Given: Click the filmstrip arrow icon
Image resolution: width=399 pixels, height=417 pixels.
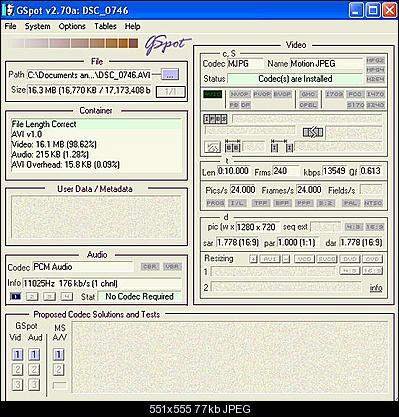Looking at the screenshot, I should click(x=313, y=133).
